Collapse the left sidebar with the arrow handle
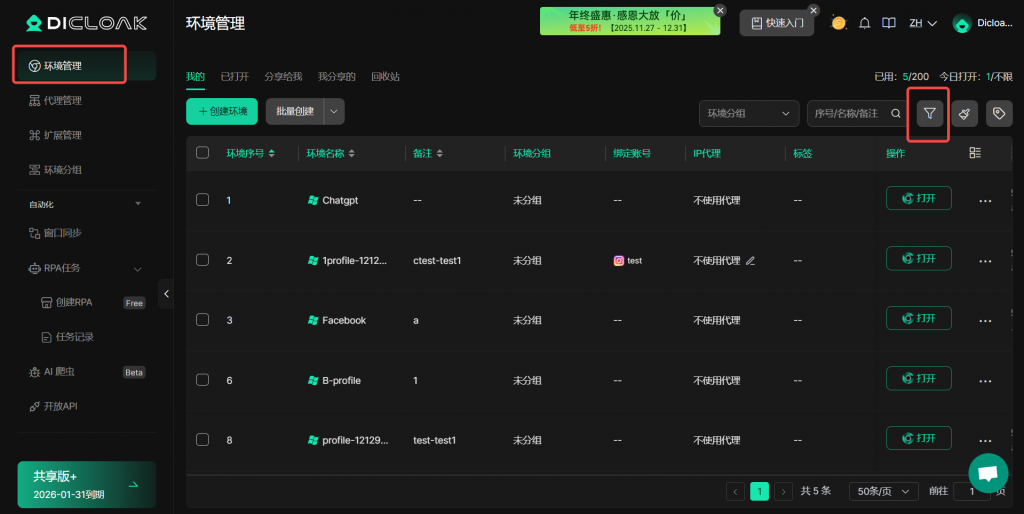The width and height of the screenshot is (1024, 514). [166, 293]
